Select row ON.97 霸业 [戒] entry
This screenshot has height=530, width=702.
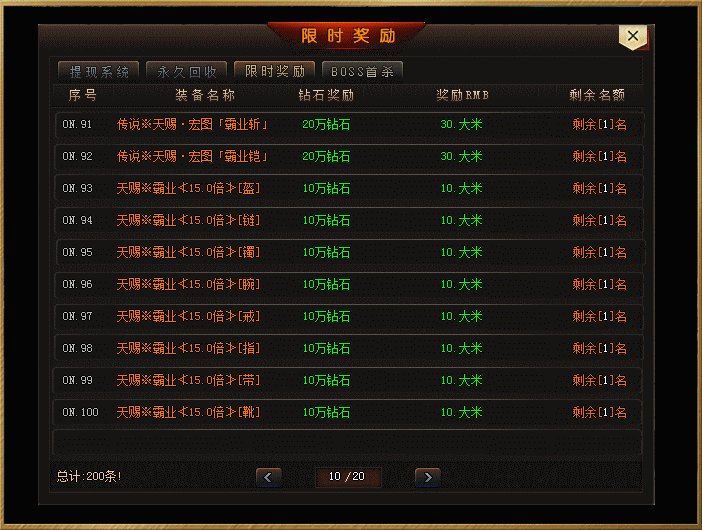pyautogui.click(x=349, y=316)
